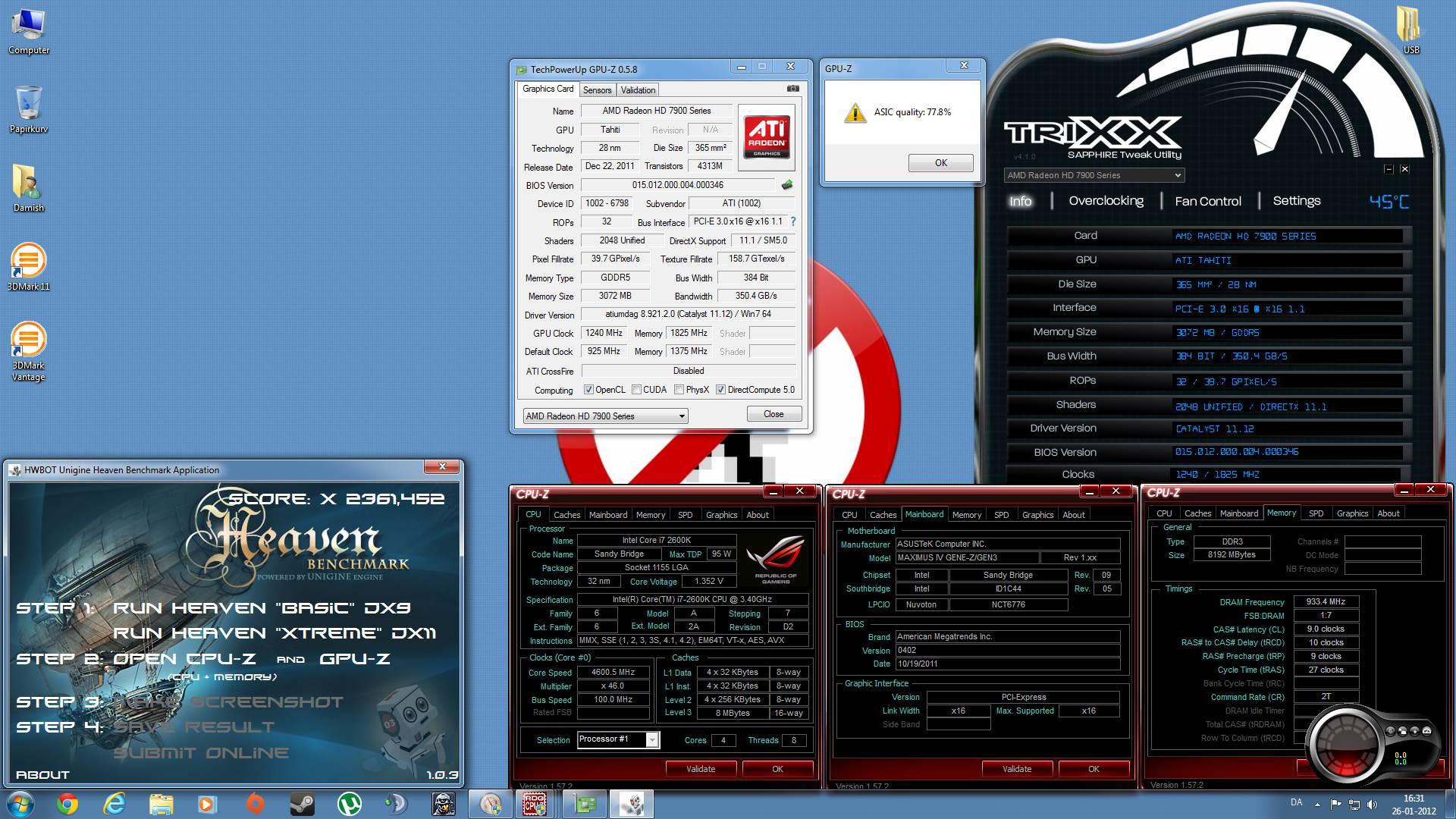The image size is (1456, 819).
Task: Click OK in the CPU-Z Mainboard window
Action: click(x=1094, y=769)
